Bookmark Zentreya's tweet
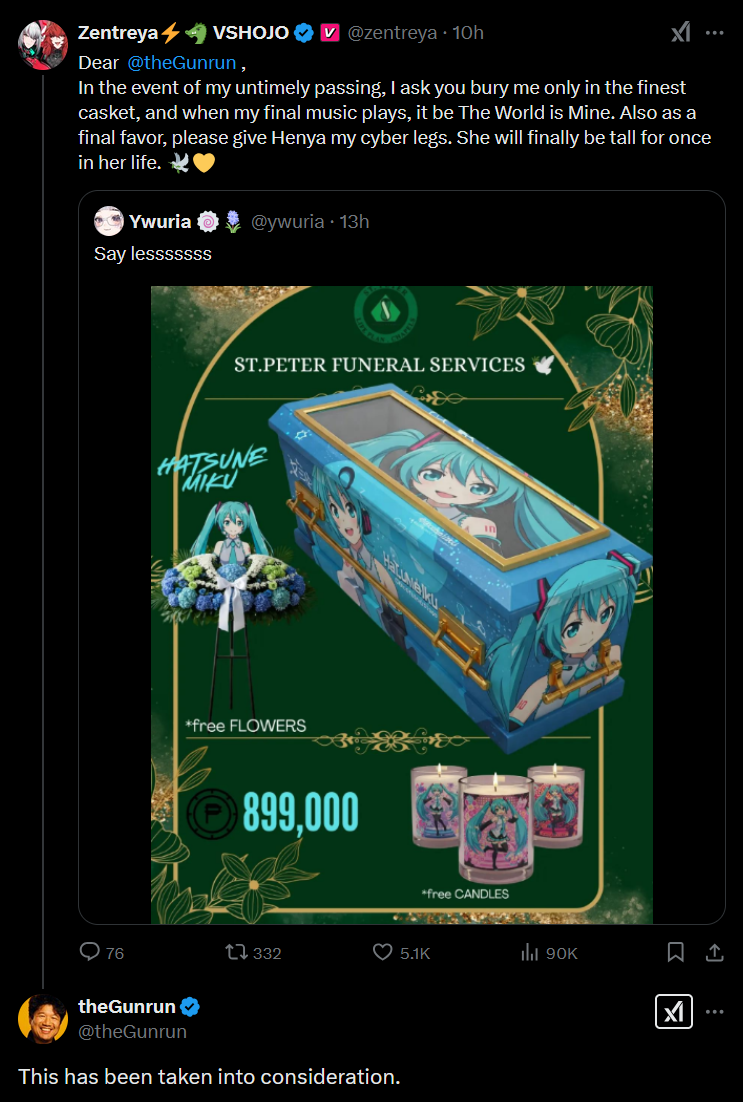This screenshot has width=743, height=1102. coord(676,952)
